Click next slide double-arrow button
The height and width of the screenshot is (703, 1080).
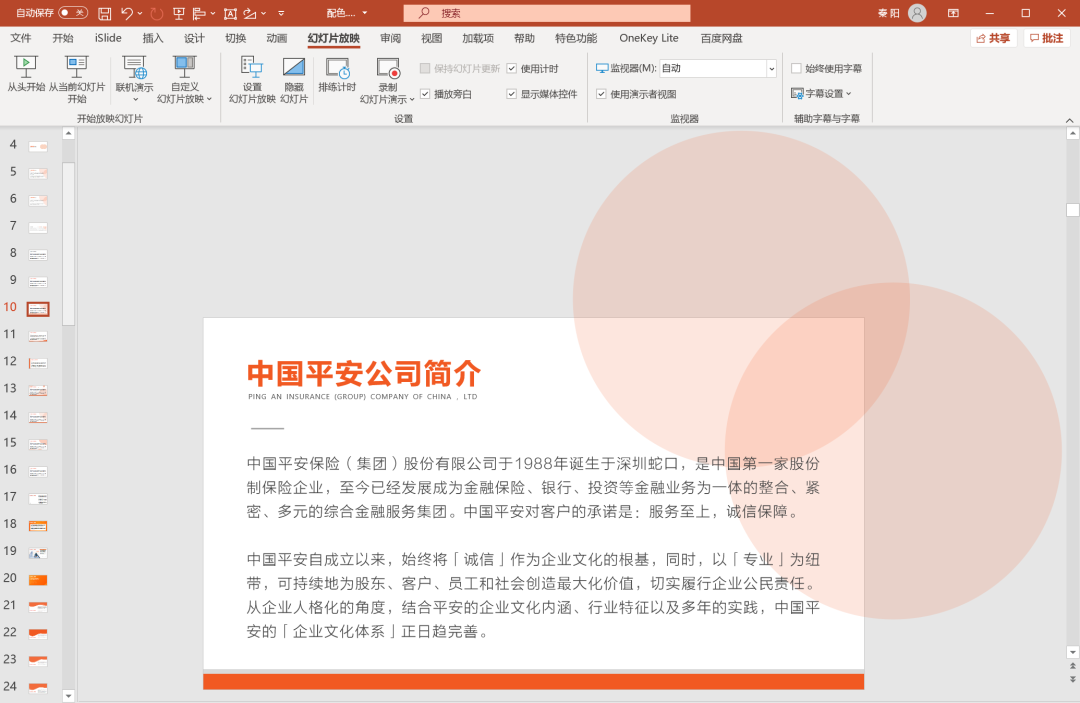(1072, 680)
